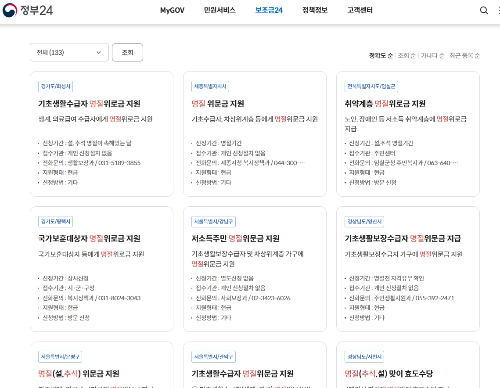Sort results by 최근 등록 순
Image resolution: width=500 pixels, height=388 pixels.
pyautogui.click(x=464, y=56)
